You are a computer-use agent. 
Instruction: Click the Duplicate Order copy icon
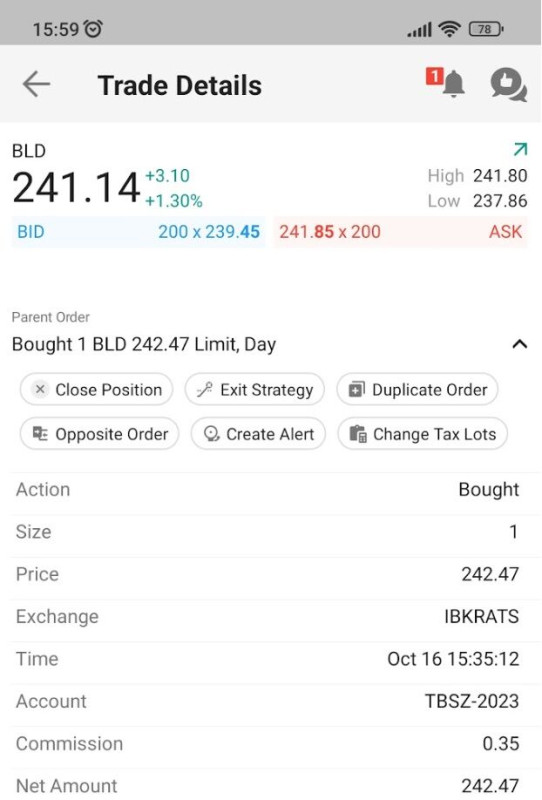coord(356,390)
